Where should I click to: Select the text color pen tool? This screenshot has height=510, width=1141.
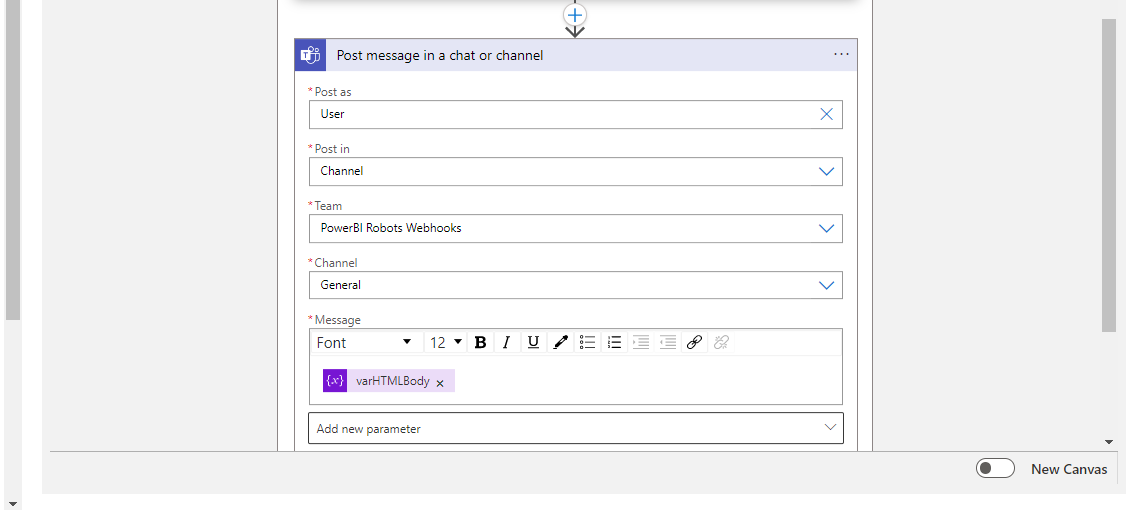click(560, 342)
